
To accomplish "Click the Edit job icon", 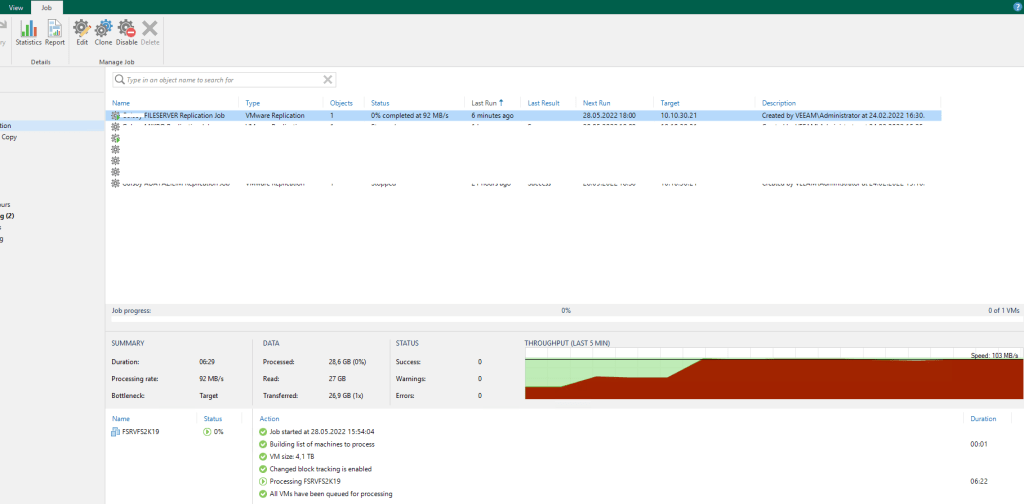I will click(82, 32).
